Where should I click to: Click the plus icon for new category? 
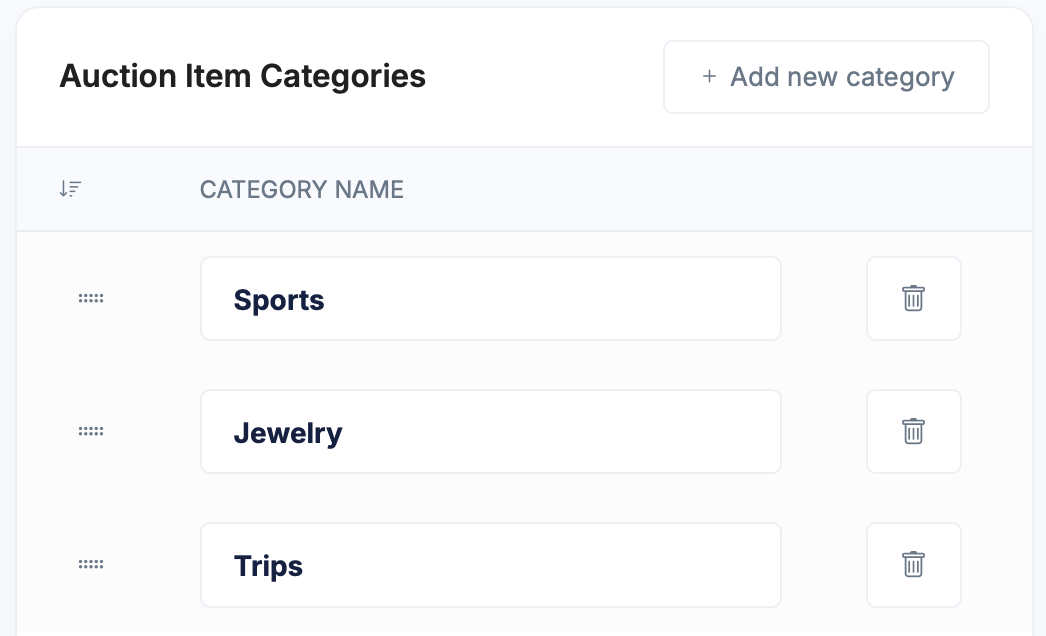(709, 77)
